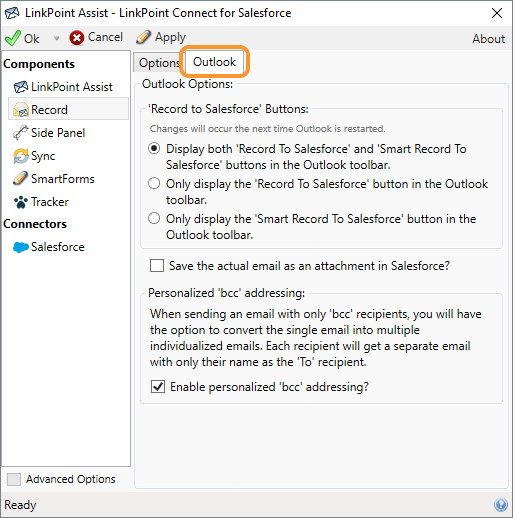This screenshot has width=513, height=518.
Task: Toggle the Advanced Options checkbox
Action: 14,479
